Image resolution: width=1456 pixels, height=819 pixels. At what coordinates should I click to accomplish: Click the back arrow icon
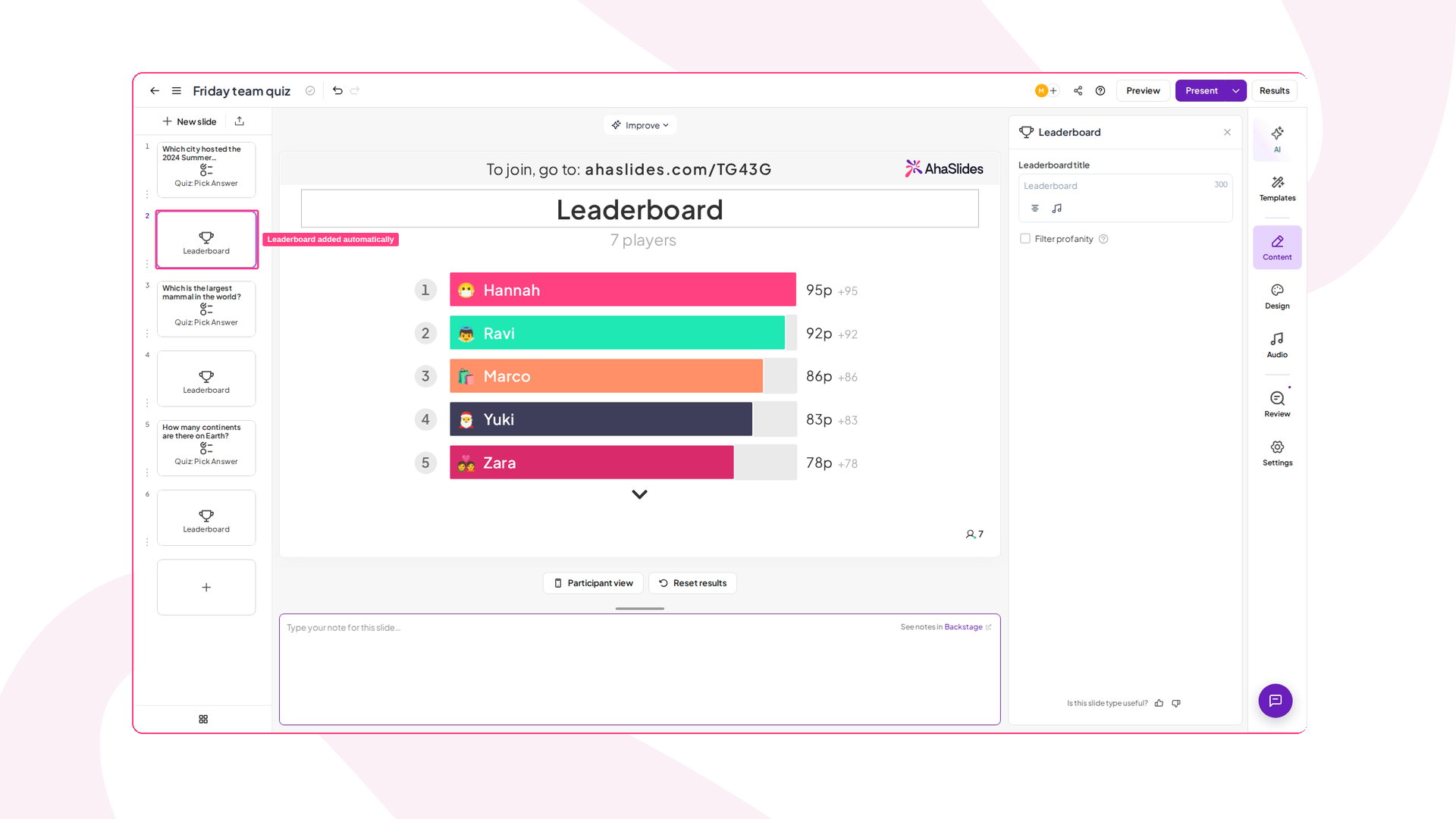coord(155,91)
